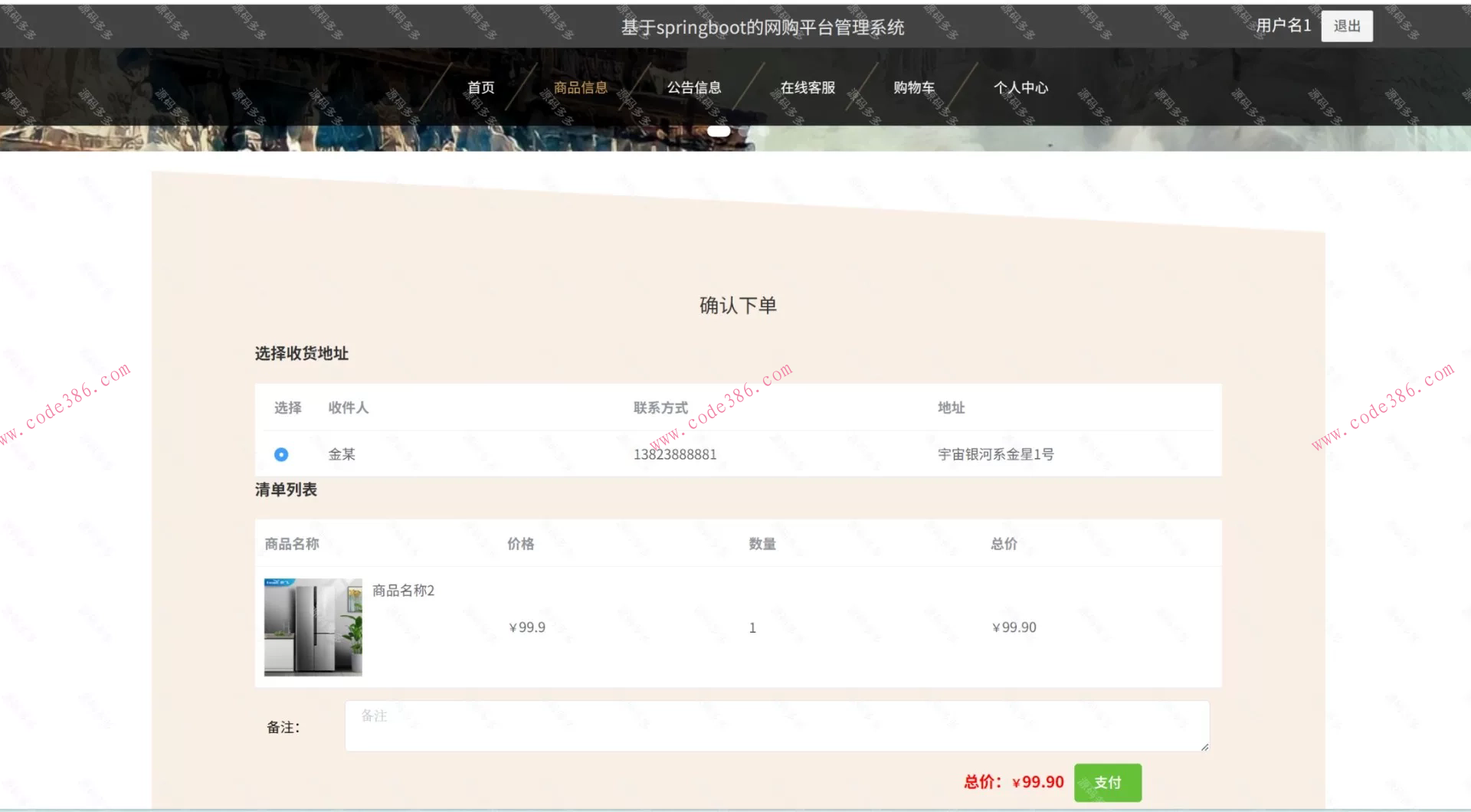Screen dimensions: 1471x812
Task: Click the 确认下单 heading
Action: coord(738,304)
